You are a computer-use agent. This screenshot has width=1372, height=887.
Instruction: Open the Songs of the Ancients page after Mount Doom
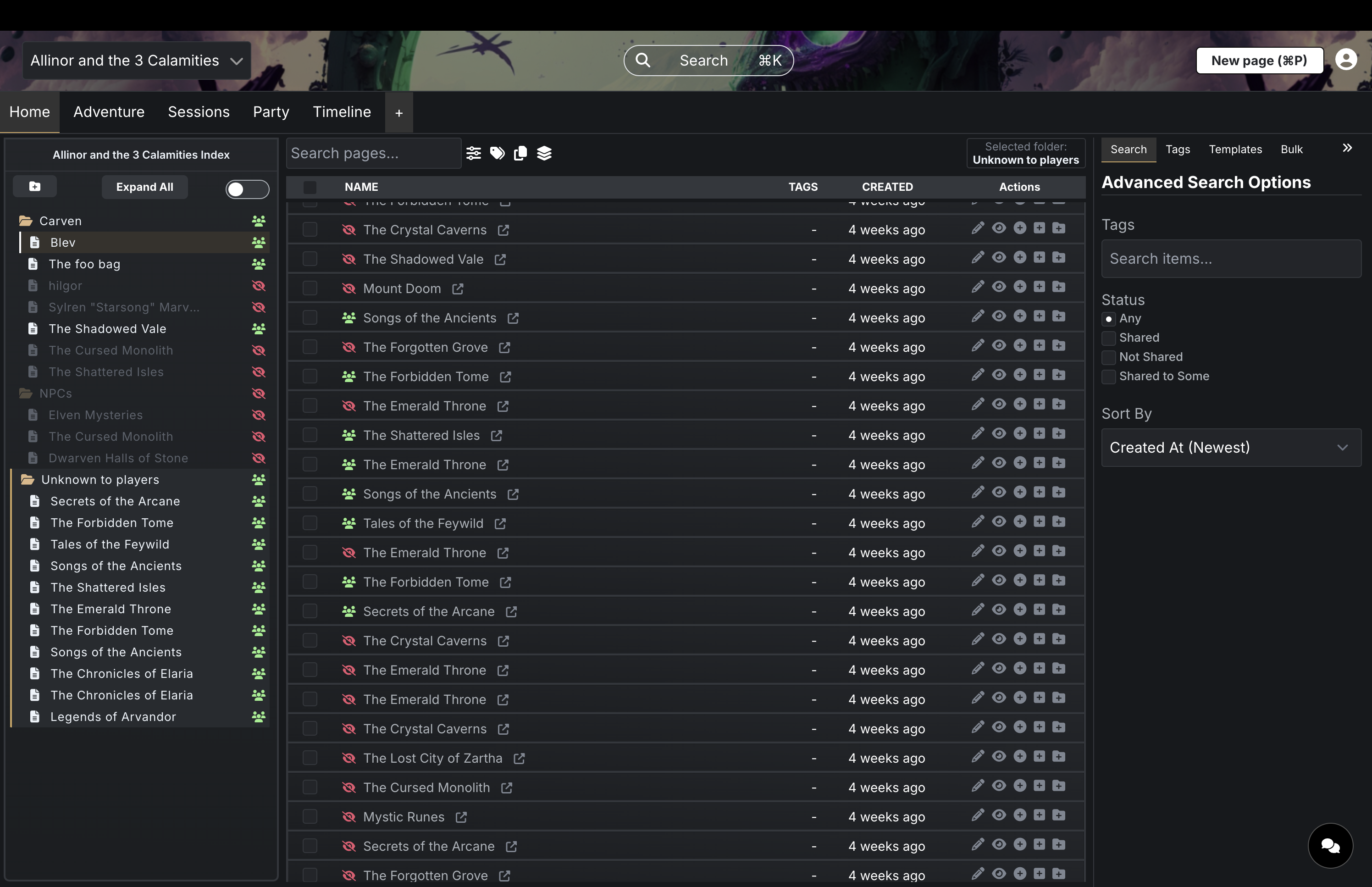click(430, 318)
